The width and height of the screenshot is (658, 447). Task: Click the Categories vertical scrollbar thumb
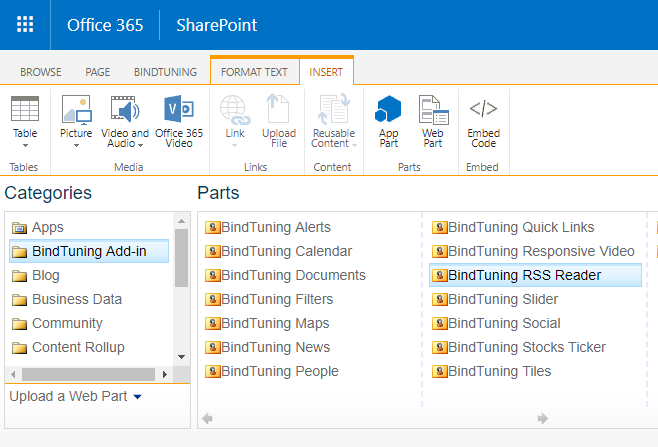pyautogui.click(x=181, y=258)
